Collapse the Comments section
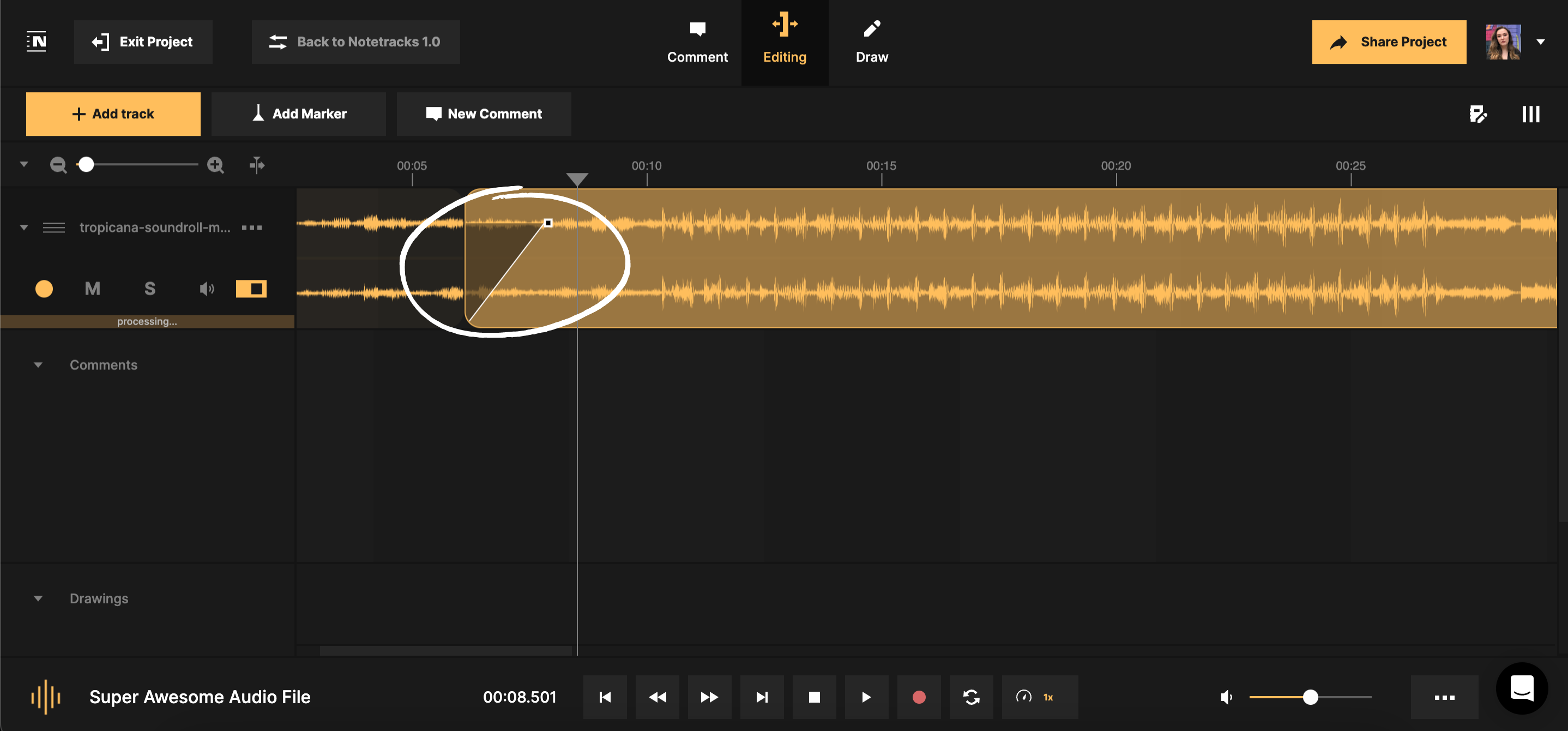 pyautogui.click(x=38, y=364)
